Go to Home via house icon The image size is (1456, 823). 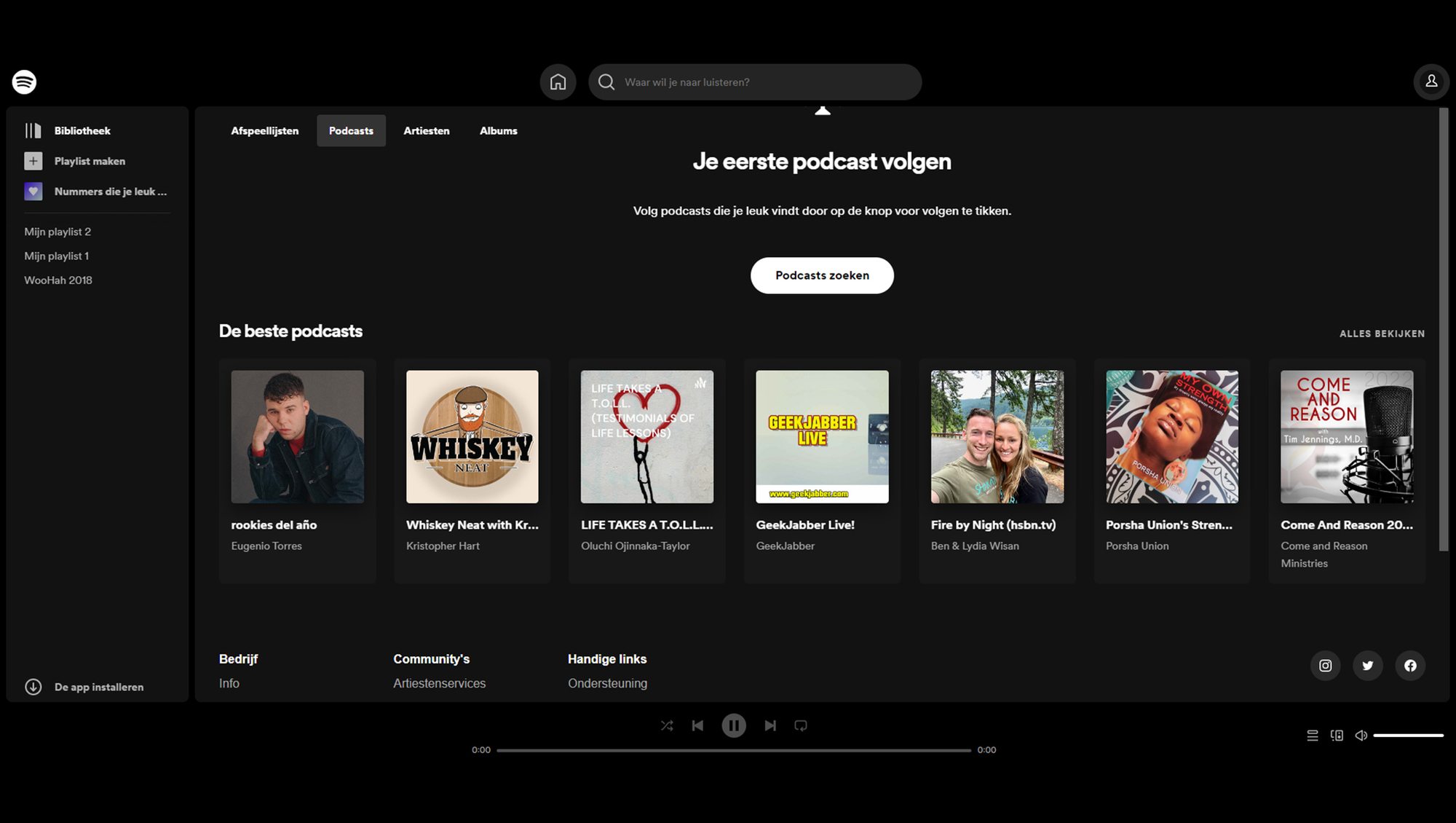tap(558, 82)
